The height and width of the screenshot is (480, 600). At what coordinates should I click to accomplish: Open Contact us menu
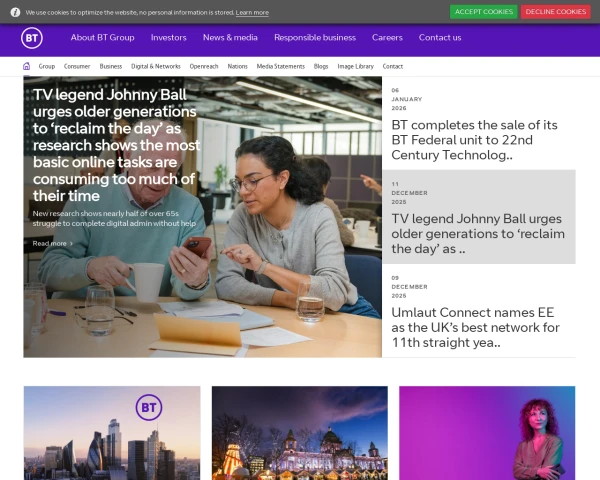coord(440,38)
